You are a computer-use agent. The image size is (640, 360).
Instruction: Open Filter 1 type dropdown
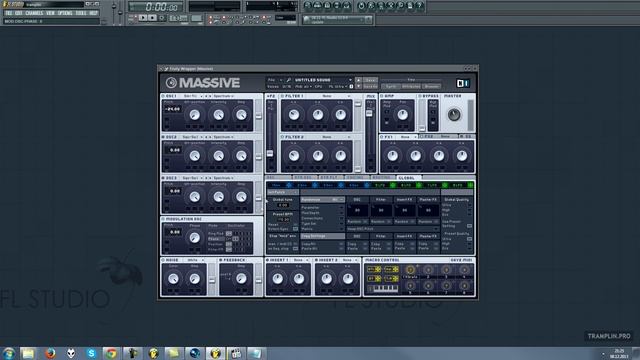tap(335, 96)
